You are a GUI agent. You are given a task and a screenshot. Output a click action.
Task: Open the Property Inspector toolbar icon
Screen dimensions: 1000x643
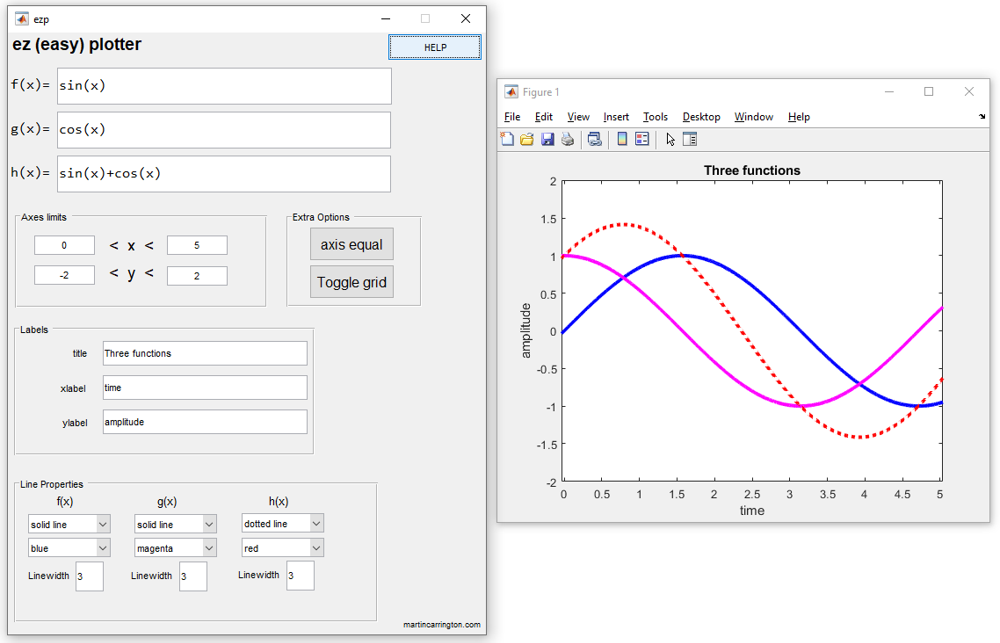click(690, 140)
